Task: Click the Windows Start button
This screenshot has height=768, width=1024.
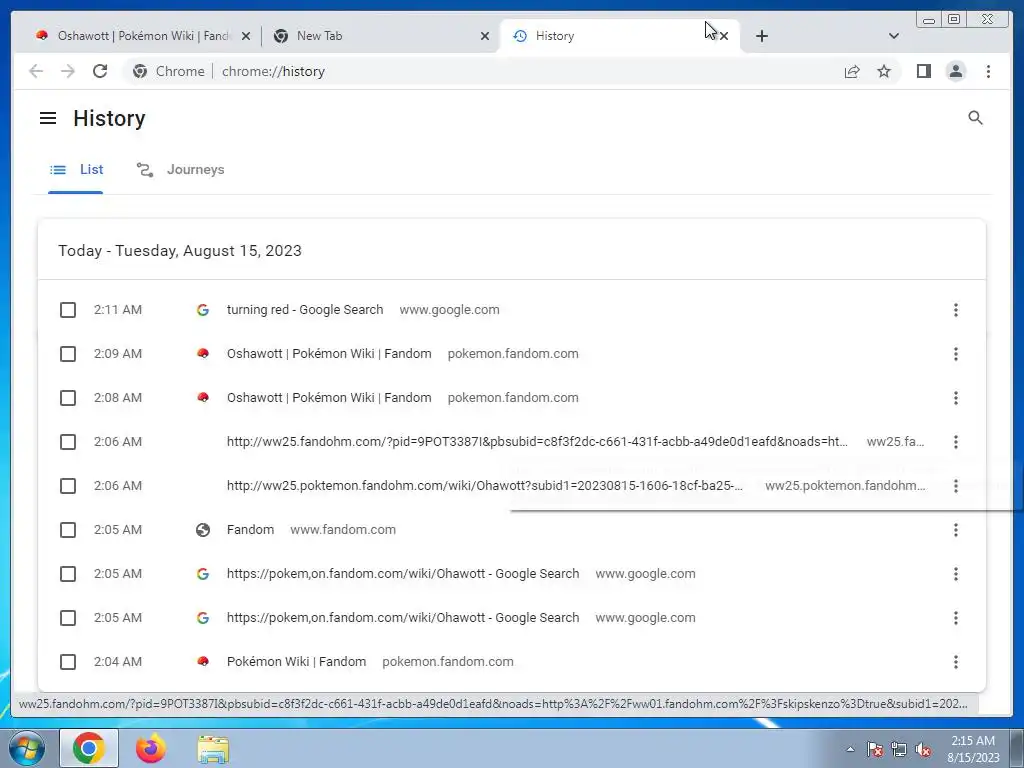Action: point(25,748)
